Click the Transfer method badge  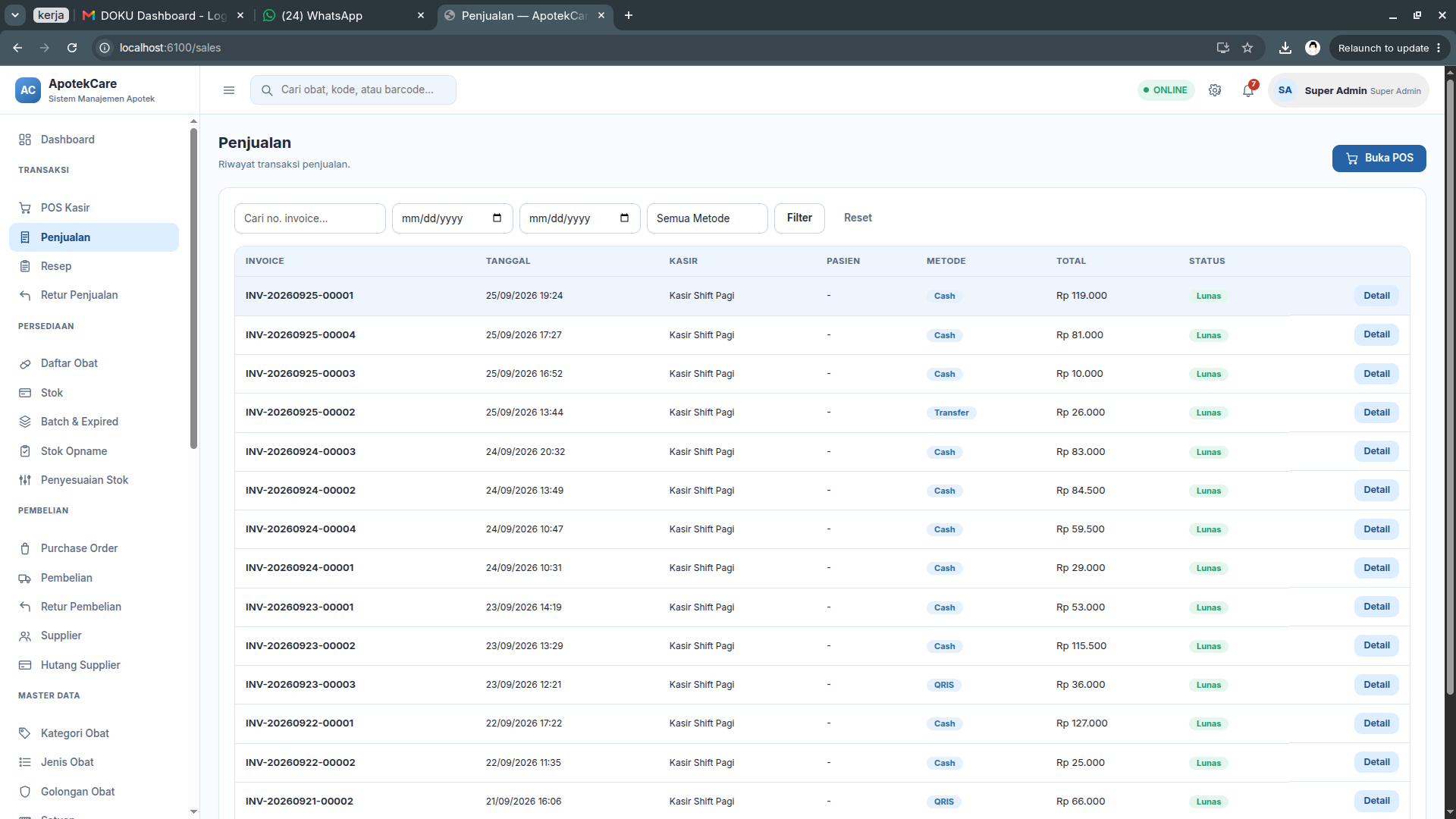tap(951, 413)
